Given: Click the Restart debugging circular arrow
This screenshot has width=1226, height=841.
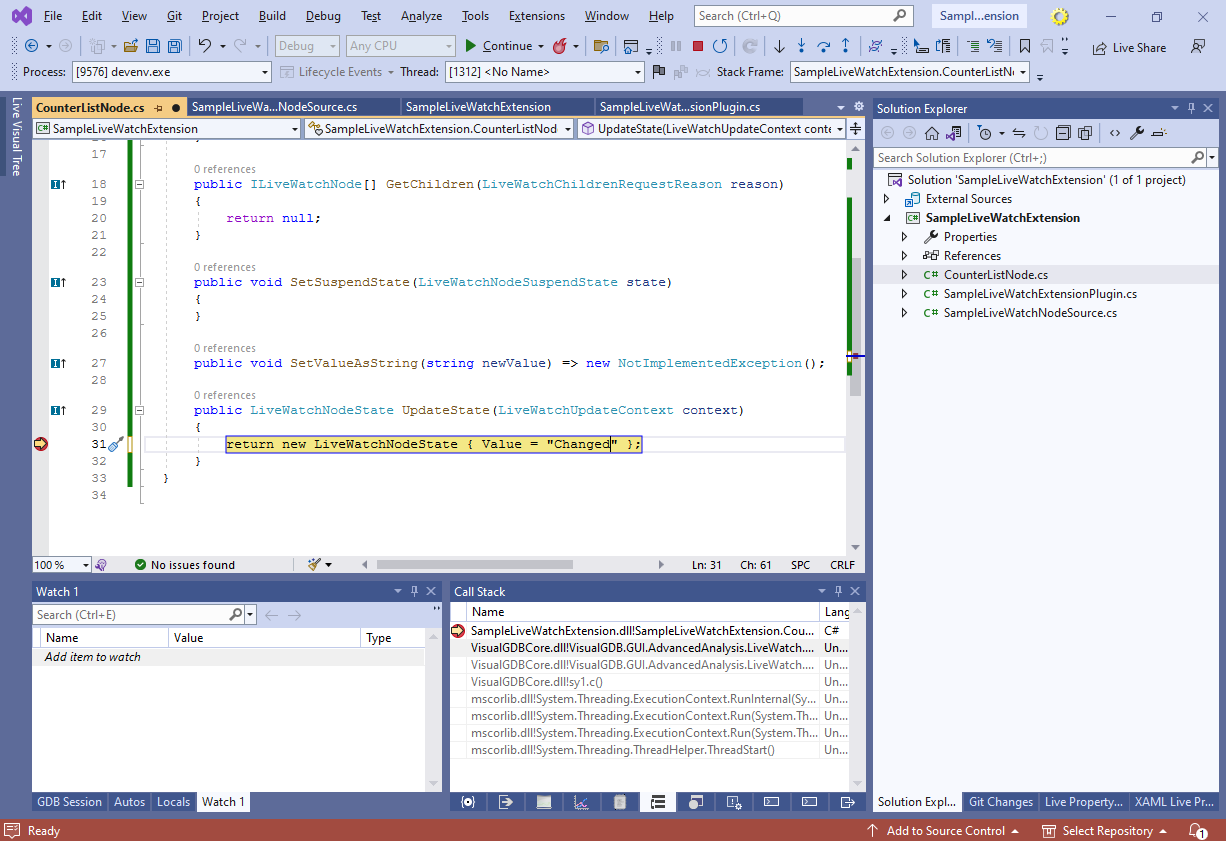Looking at the screenshot, I should point(720,46).
